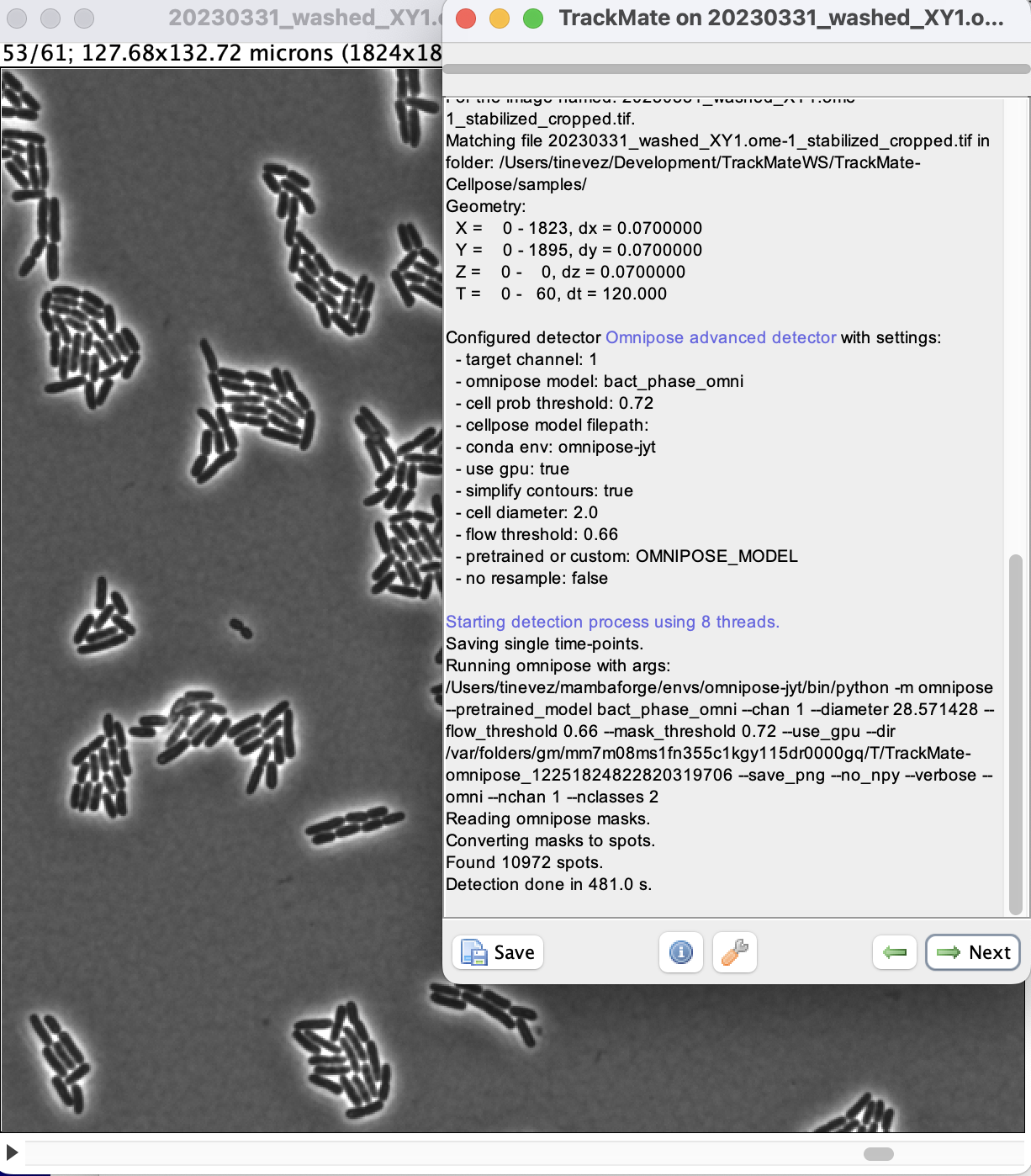1031x1176 pixels.
Task: Click the '53/61' status text
Action: [x=25, y=52]
